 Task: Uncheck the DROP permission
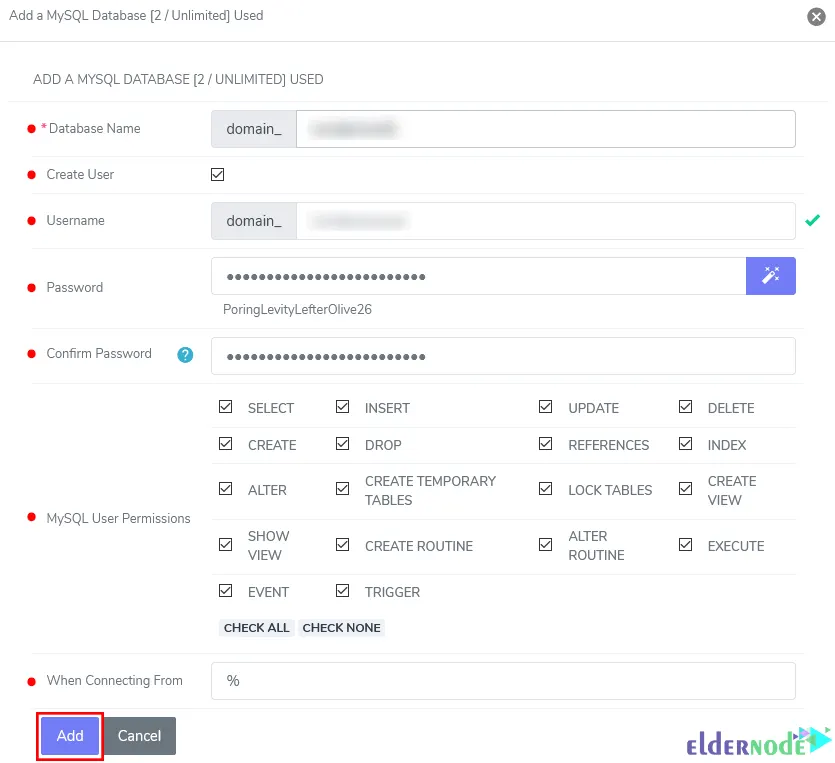[x=343, y=444]
